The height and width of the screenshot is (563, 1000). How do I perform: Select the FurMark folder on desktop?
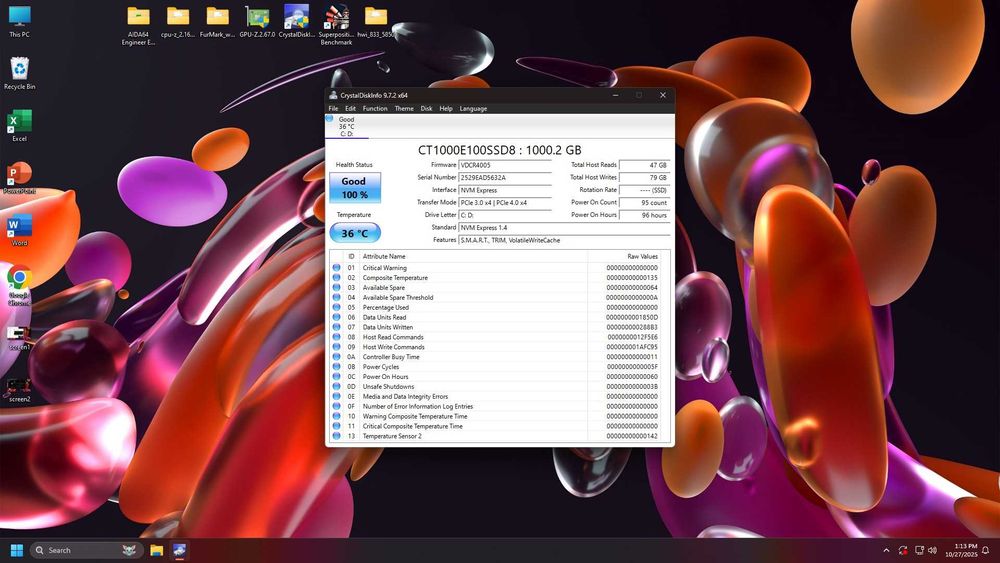point(217,21)
